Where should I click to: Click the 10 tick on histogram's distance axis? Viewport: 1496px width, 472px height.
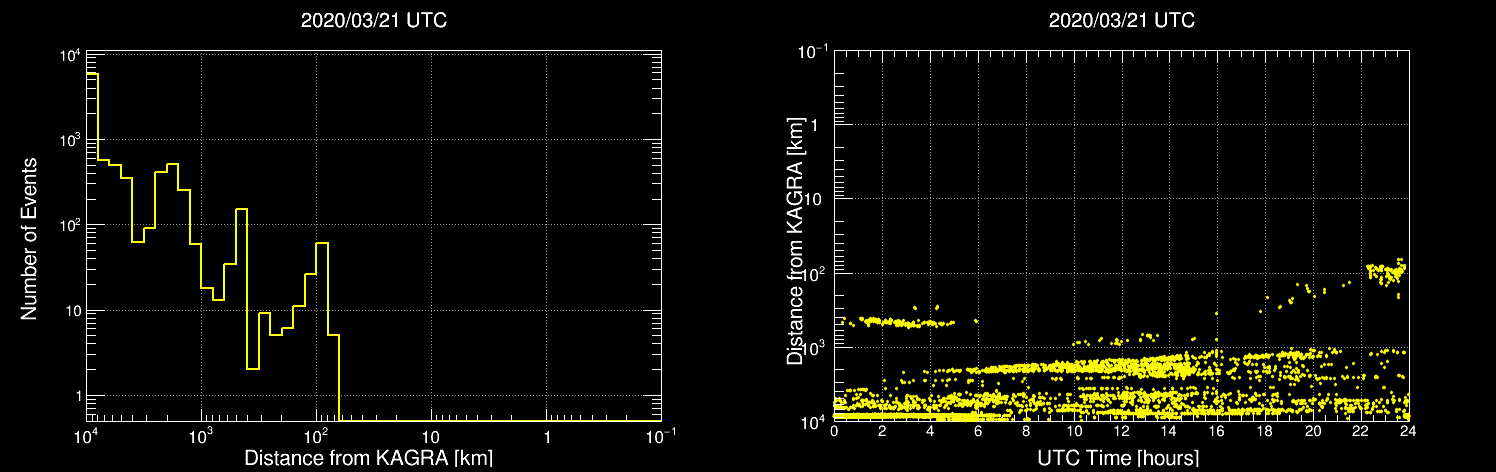point(432,437)
